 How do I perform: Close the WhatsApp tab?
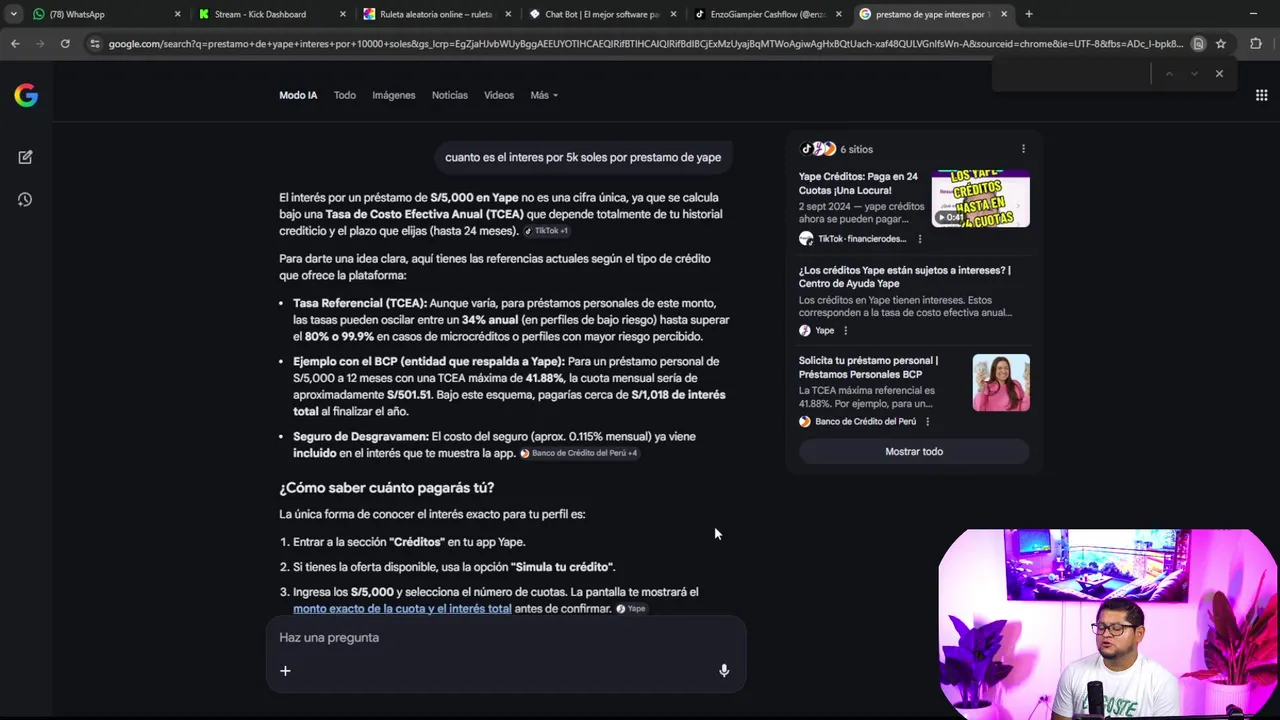[178, 14]
